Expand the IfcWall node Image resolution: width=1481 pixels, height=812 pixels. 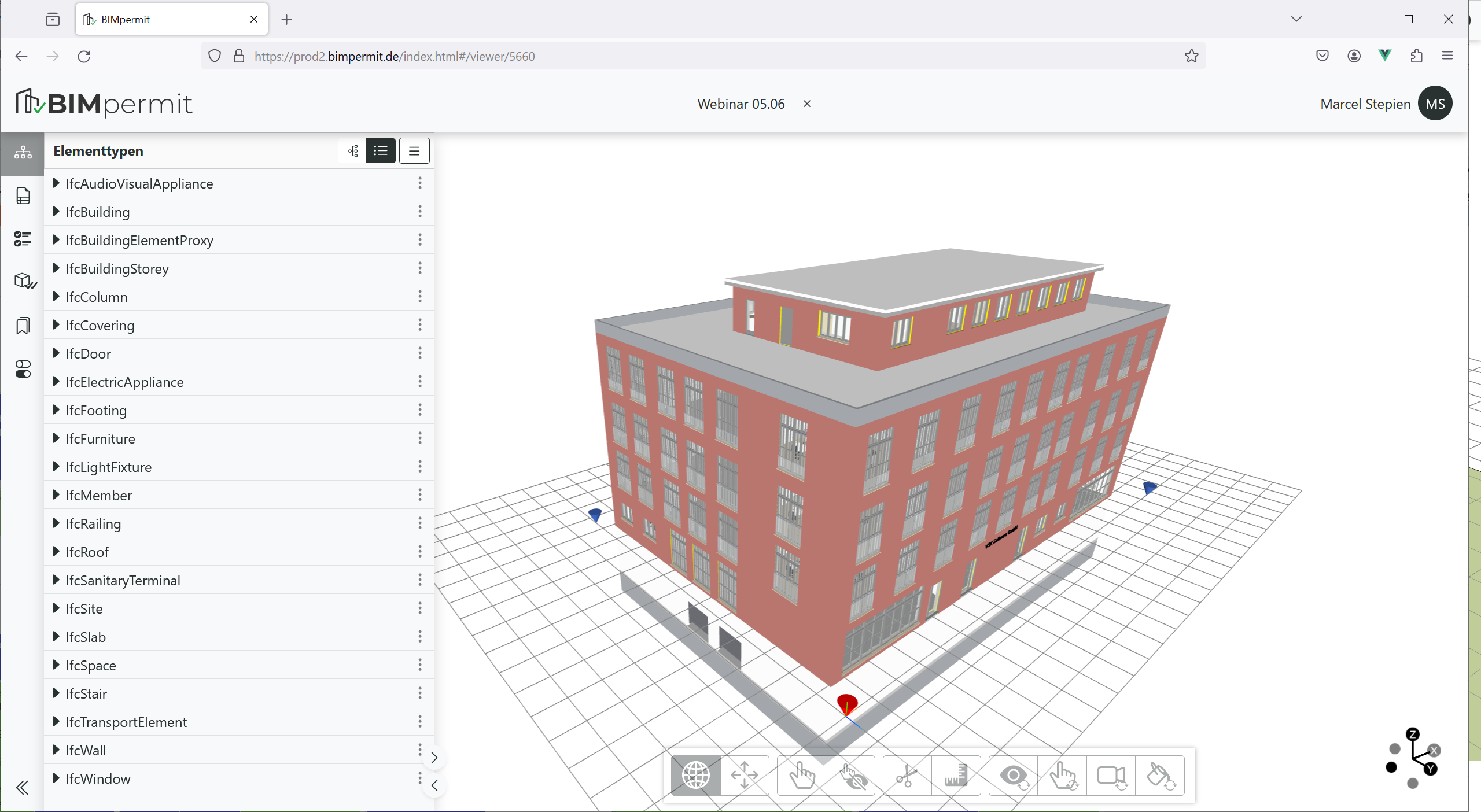tap(56, 750)
